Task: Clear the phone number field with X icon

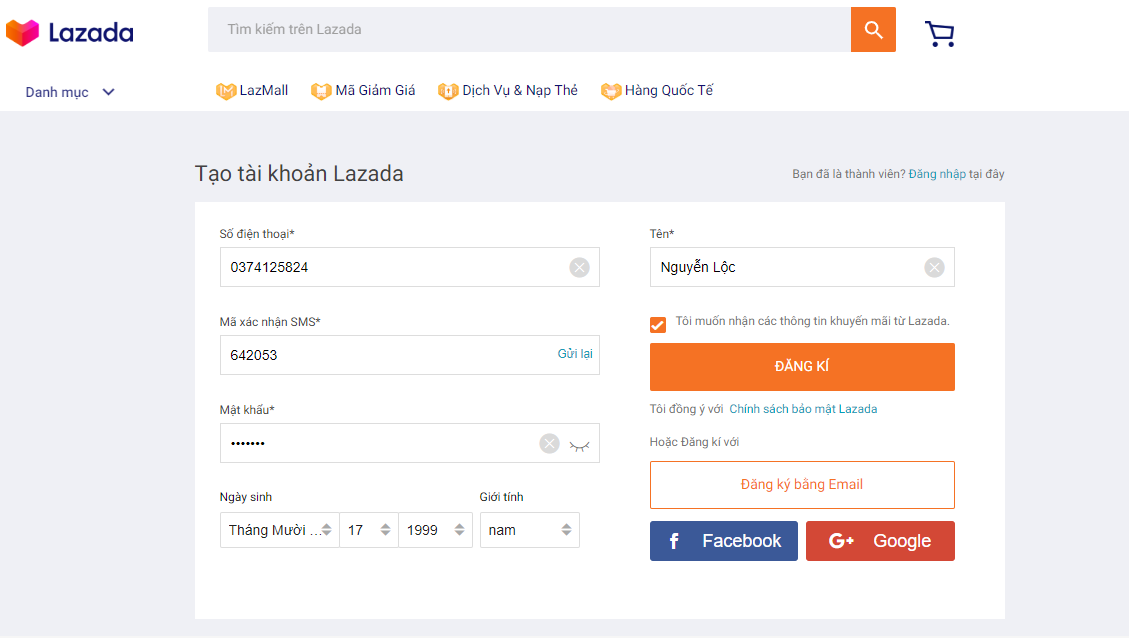Action: click(579, 267)
